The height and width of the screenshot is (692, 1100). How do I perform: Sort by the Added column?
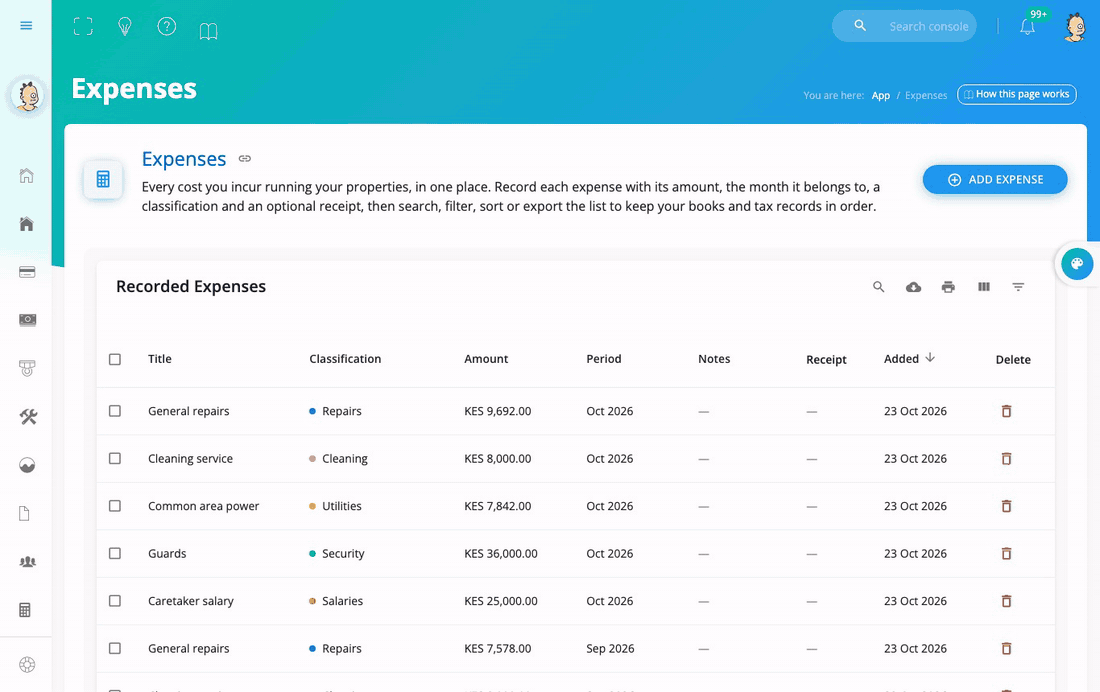[x=909, y=359]
